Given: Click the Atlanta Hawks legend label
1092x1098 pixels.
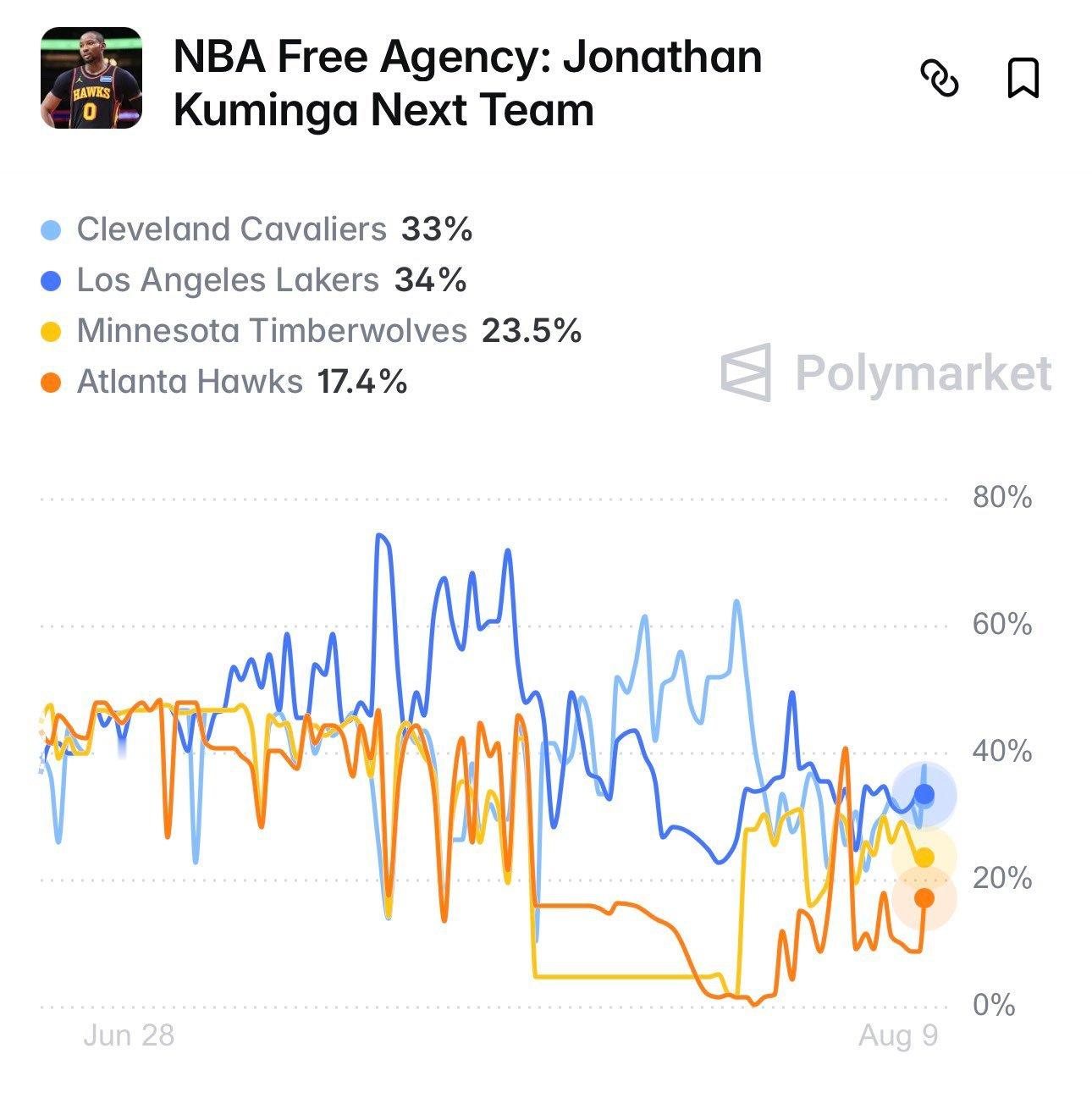Looking at the screenshot, I should tap(190, 382).
